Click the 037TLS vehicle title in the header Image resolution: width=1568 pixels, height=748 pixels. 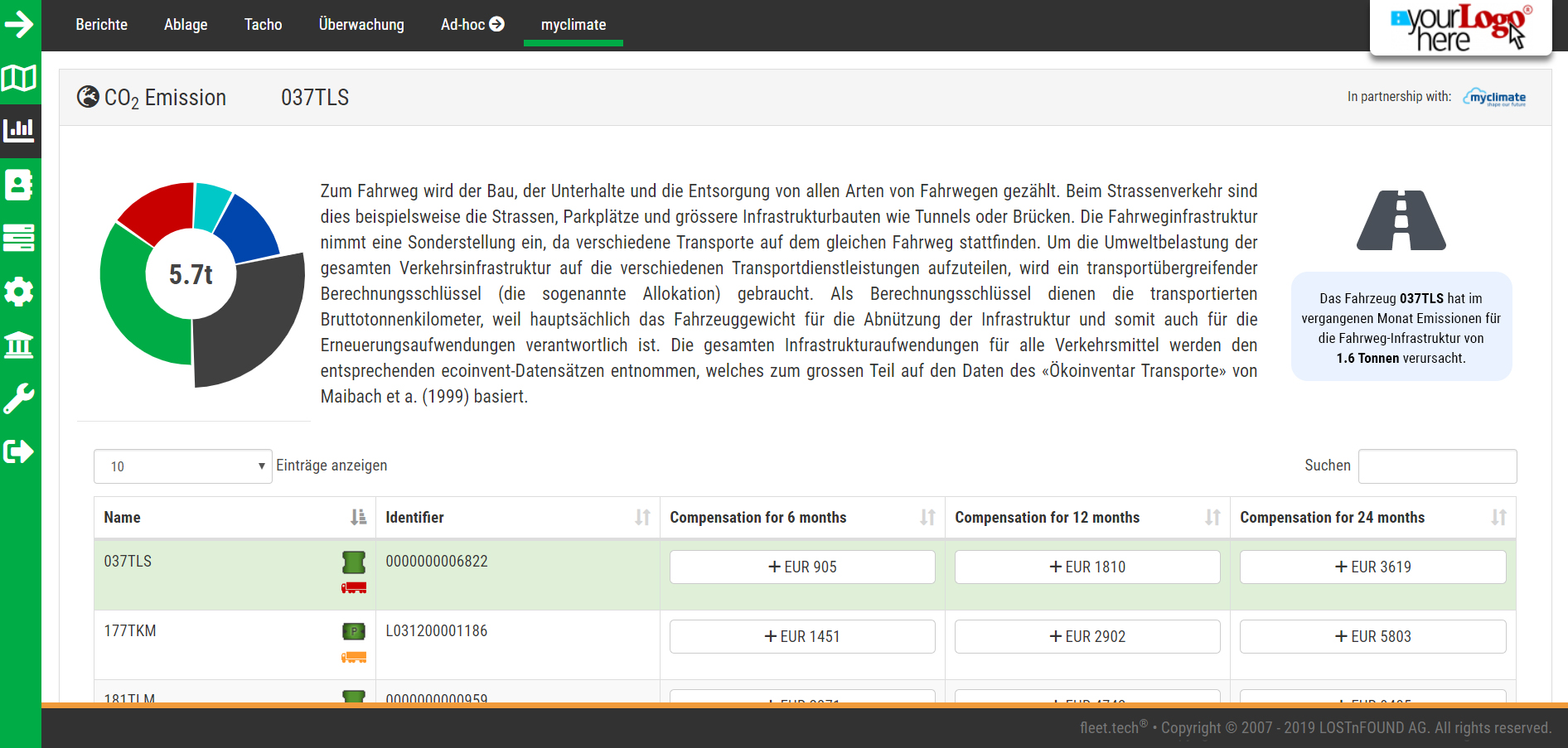coord(315,98)
